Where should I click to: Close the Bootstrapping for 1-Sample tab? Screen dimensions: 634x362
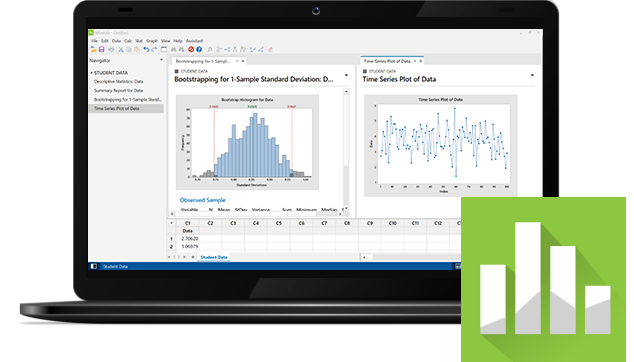click(243, 61)
